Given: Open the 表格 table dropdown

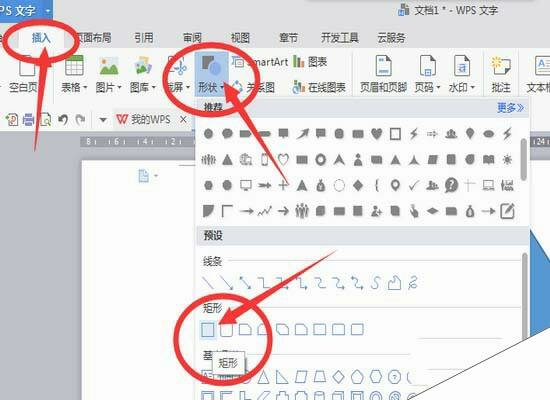Looking at the screenshot, I should coord(74,74).
